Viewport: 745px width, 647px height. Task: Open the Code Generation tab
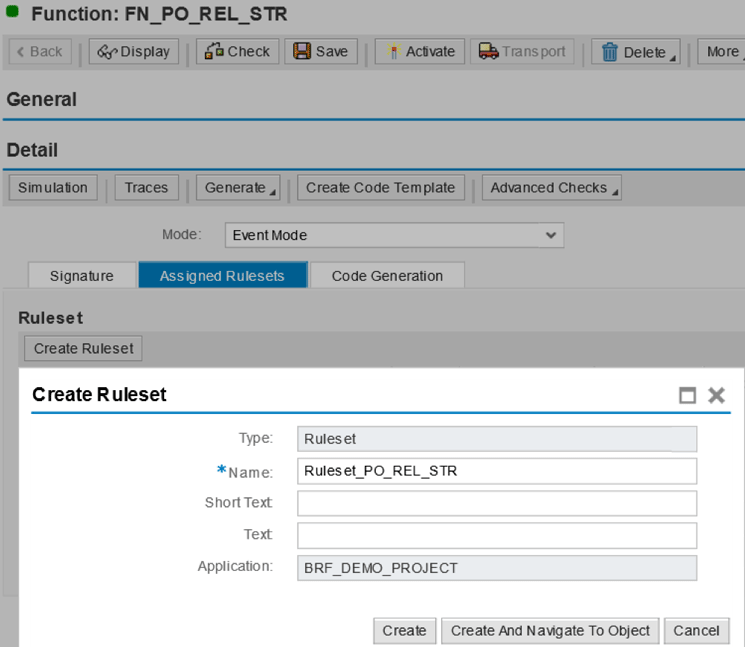[387, 276]
